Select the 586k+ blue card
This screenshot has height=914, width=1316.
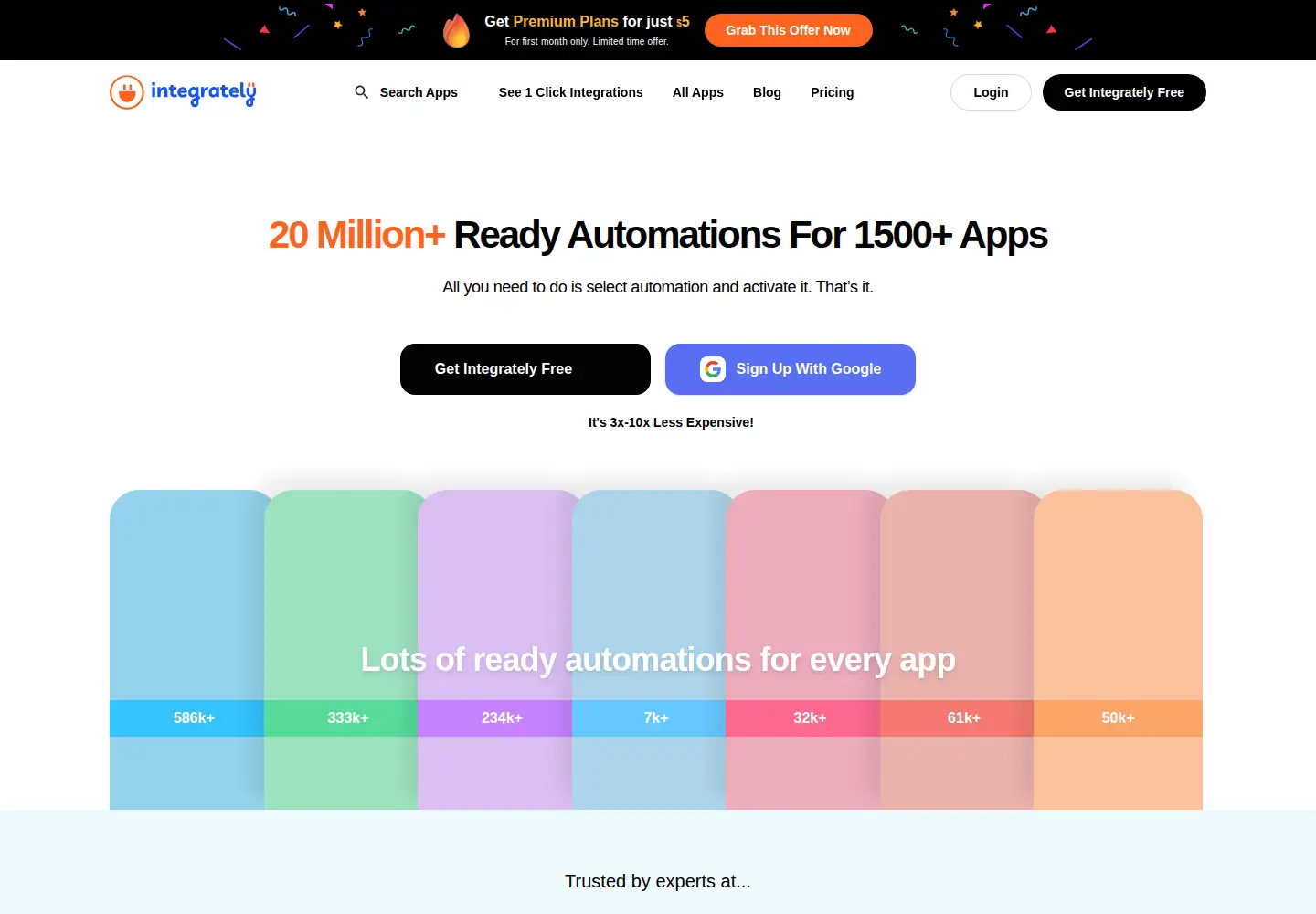click(x=187, y=650)
